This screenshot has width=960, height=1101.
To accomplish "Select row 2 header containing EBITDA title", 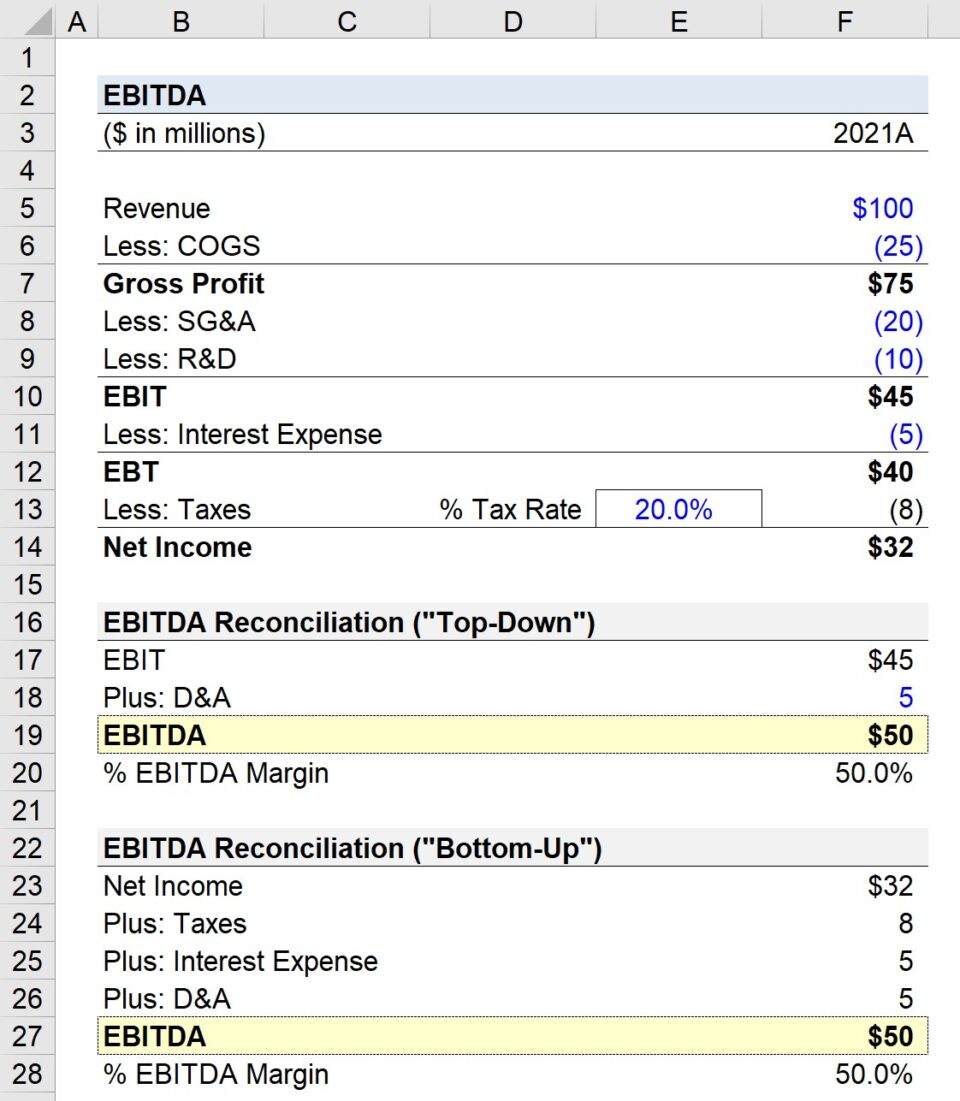I will coord(22,95).
